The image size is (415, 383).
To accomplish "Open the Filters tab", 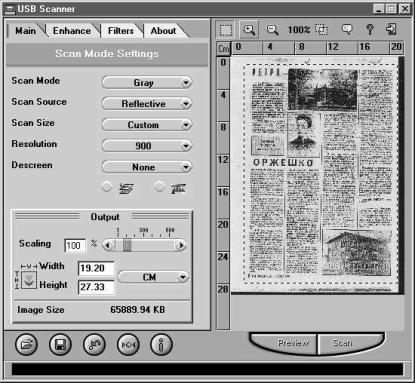I will [x=121, y=31].
